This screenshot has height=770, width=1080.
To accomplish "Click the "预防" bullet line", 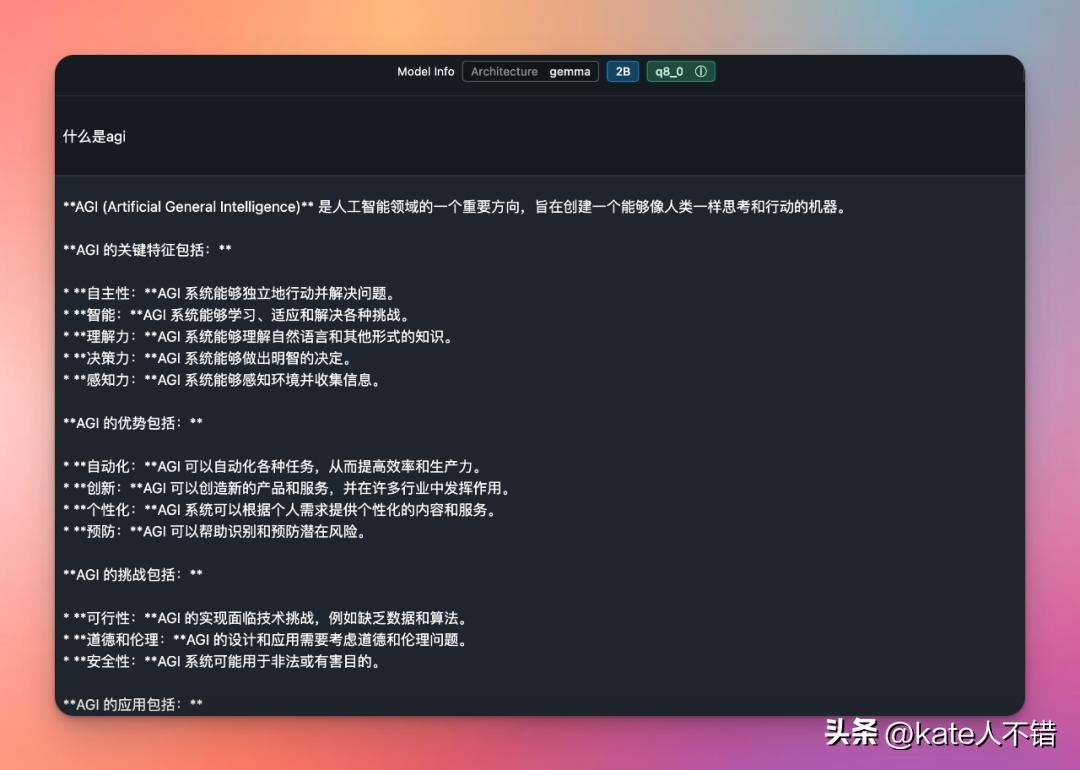I will 214,532.
